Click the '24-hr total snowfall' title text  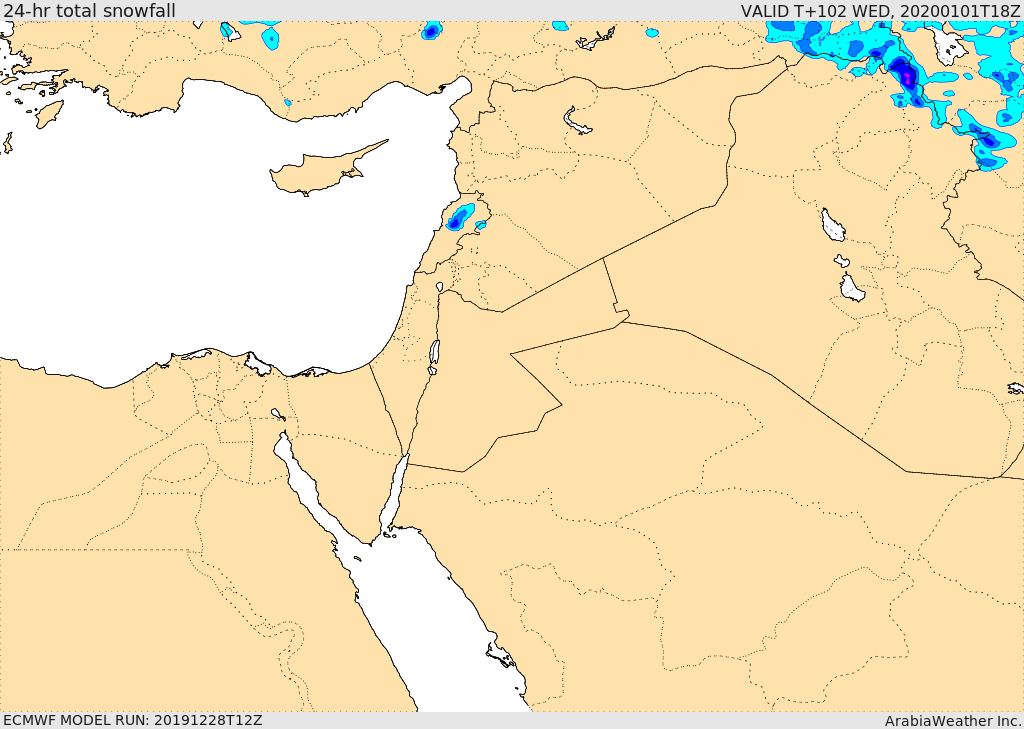tap(89, 10)
